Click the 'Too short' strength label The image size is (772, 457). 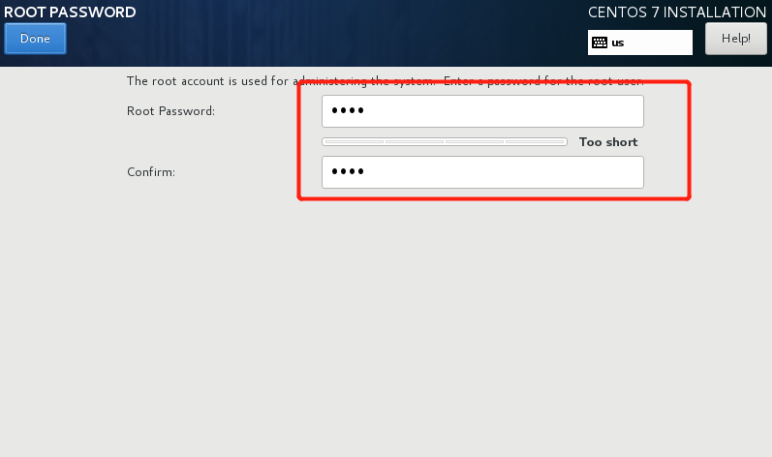click(x=608, y=142)
